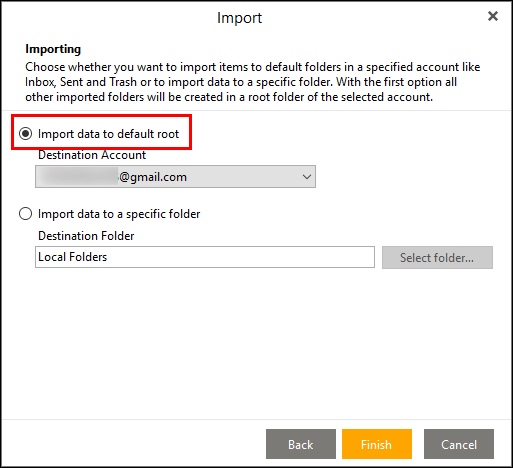Close the Import dialog with X
The image size is (513, 468).
tap(493, 16)
